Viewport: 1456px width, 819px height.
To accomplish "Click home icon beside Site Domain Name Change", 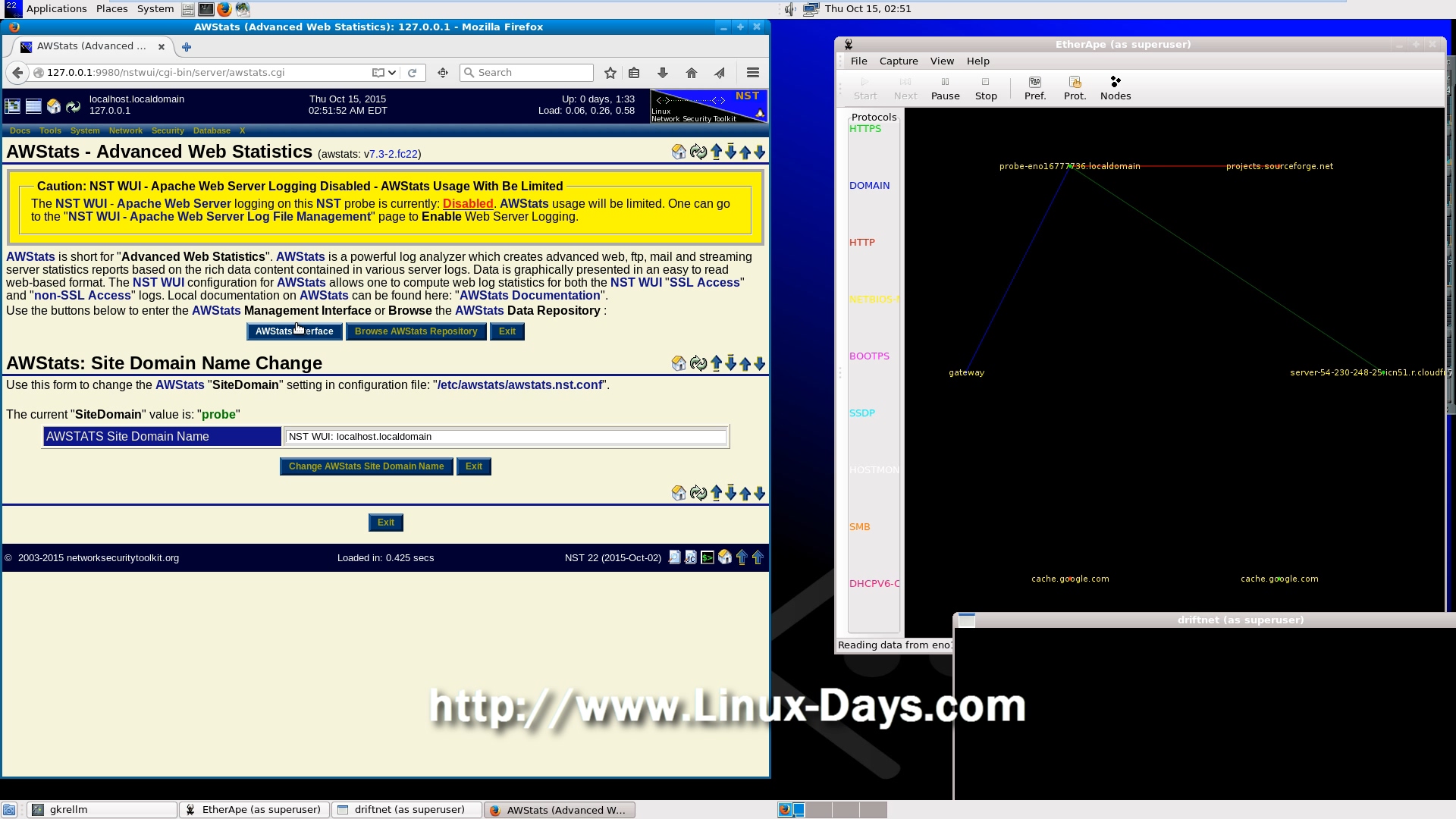I will [679, 364].
